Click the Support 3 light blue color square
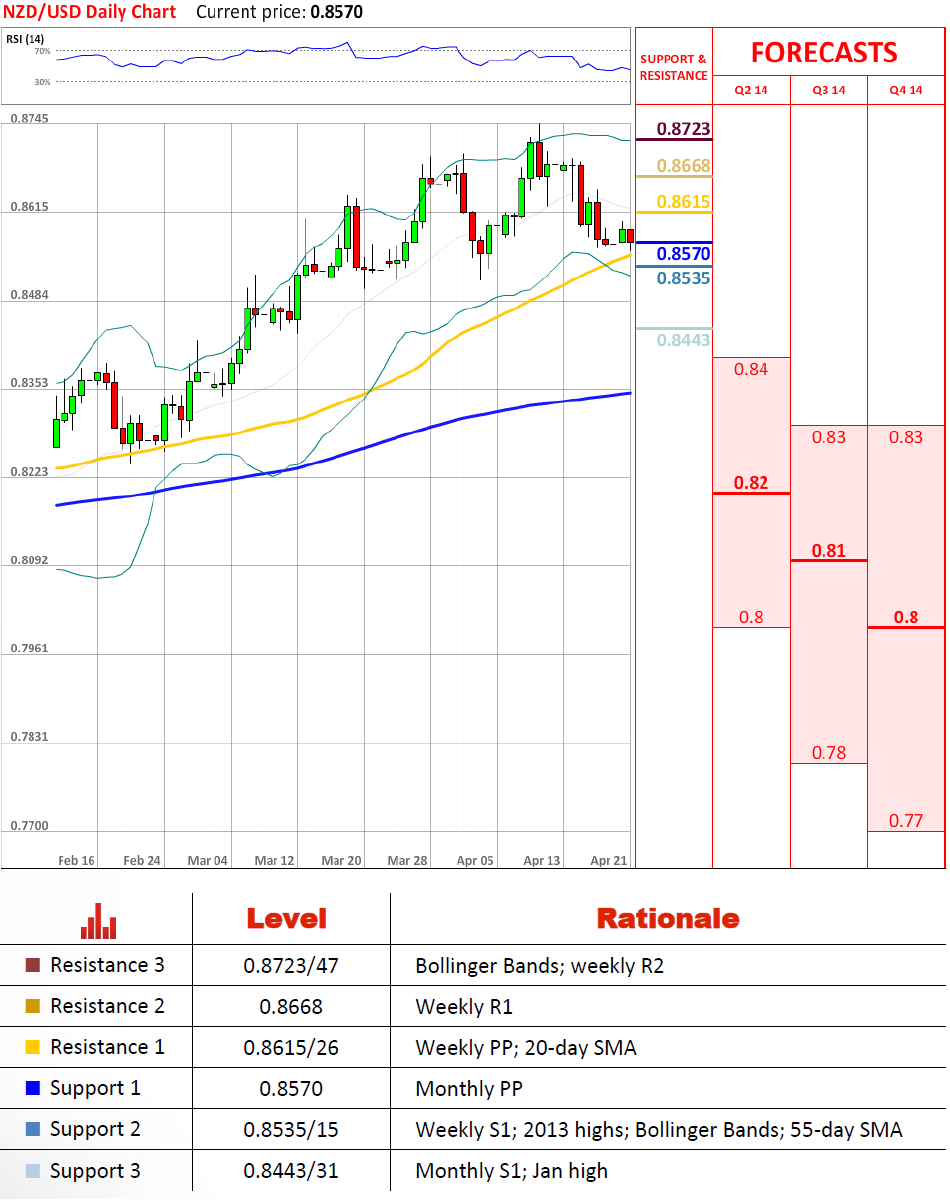Image resolution: width=950 pixels, height=1202 pixels. pyautogui.click(x=33, y=1171)
